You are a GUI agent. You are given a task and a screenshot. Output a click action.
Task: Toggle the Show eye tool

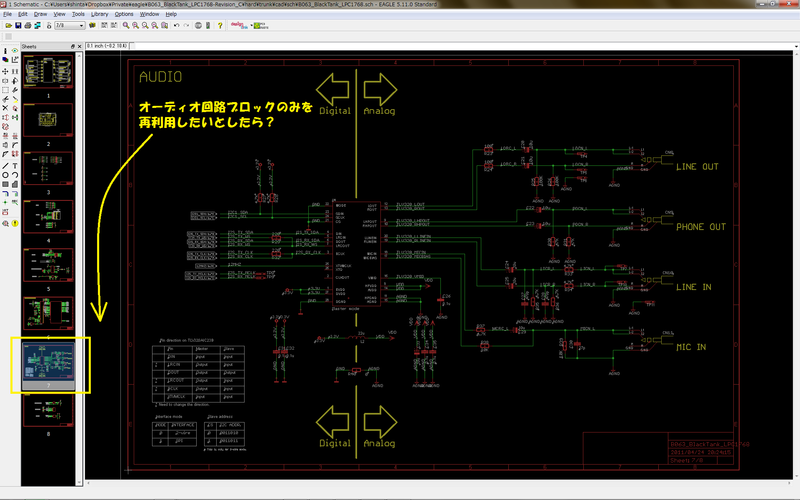[x=15, y=51]
